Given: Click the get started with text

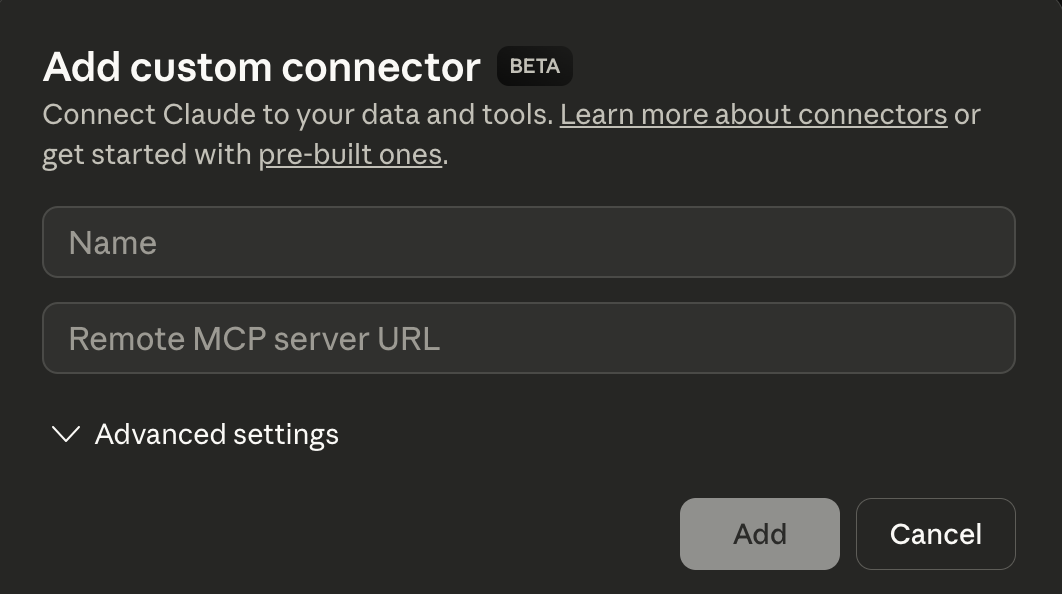Looking at the screenshot, I should click(147, 155).
